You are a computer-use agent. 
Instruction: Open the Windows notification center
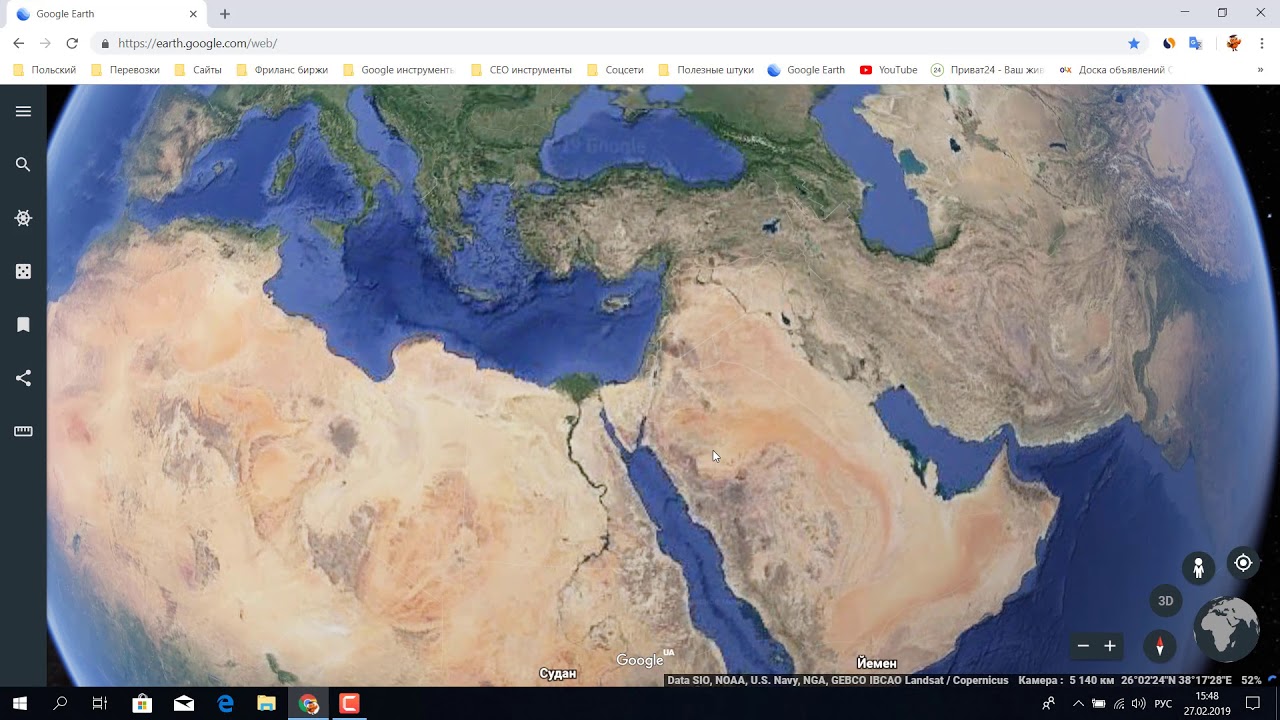tap(1253, 704)
